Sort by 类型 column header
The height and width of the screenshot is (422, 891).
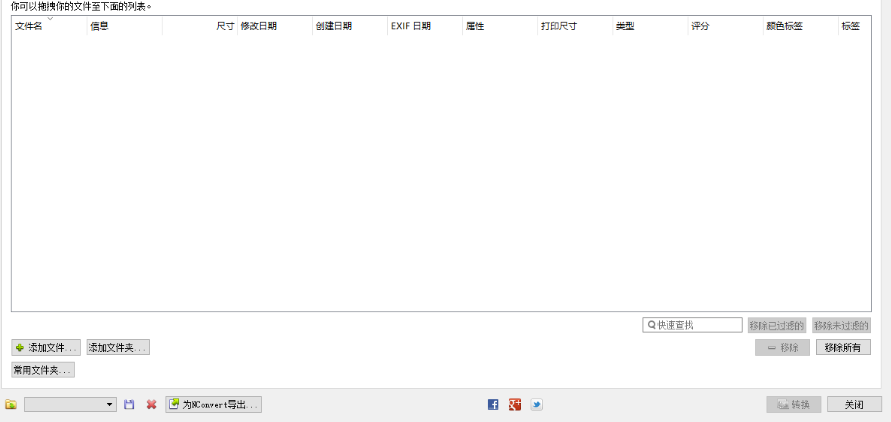click(650, 26)
